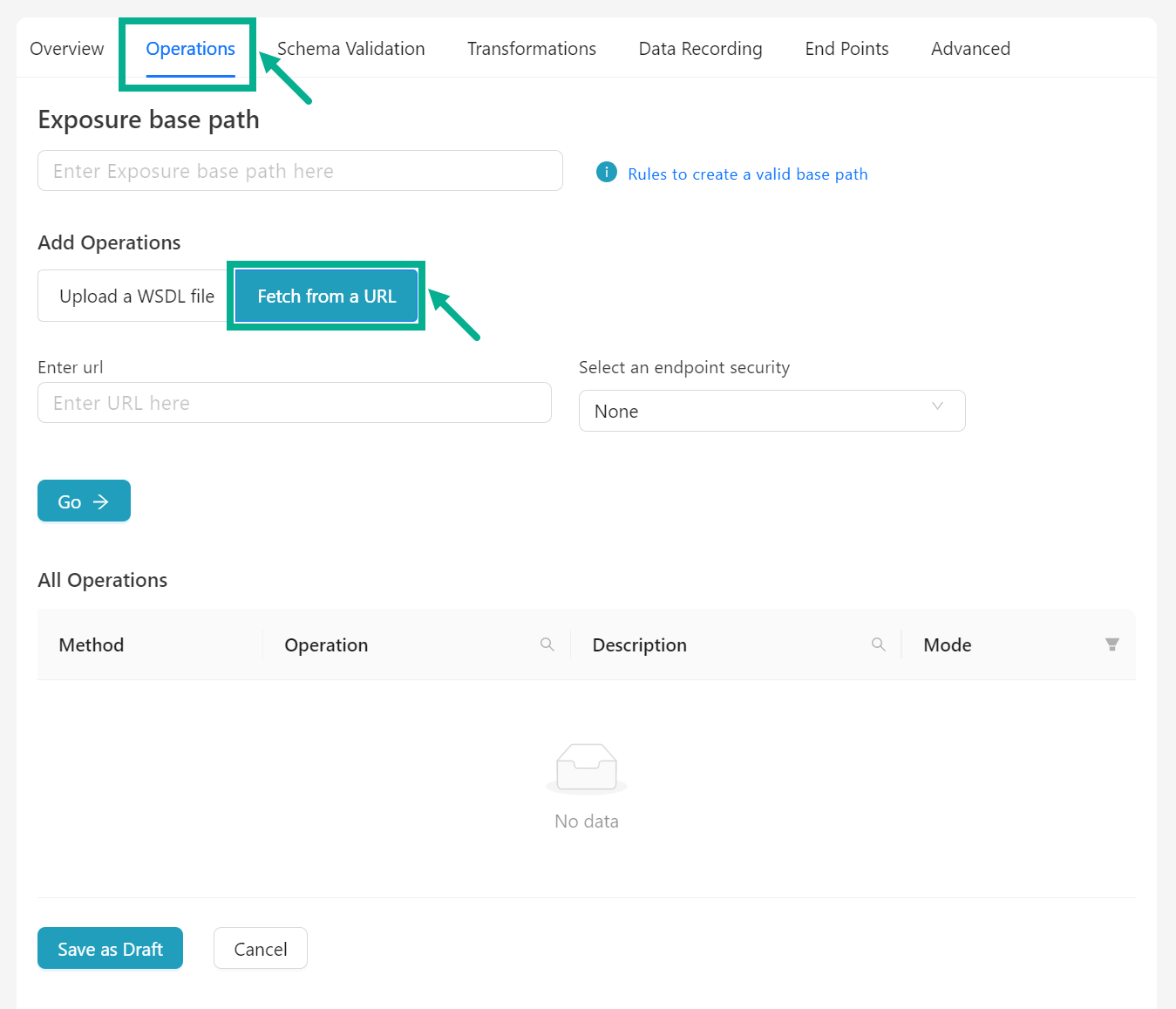Open the endpoint security dropdown

click(x=771, y=411)
